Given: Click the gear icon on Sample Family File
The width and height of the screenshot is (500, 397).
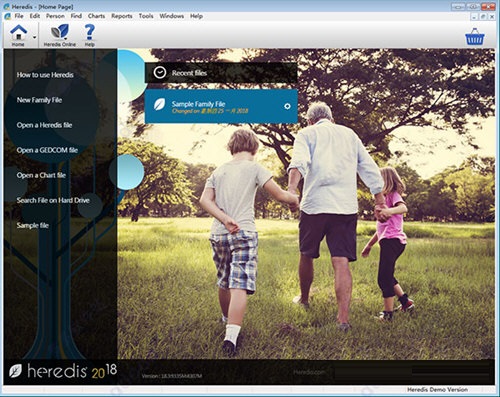Looking at the screenshot, I should (287, 106).
